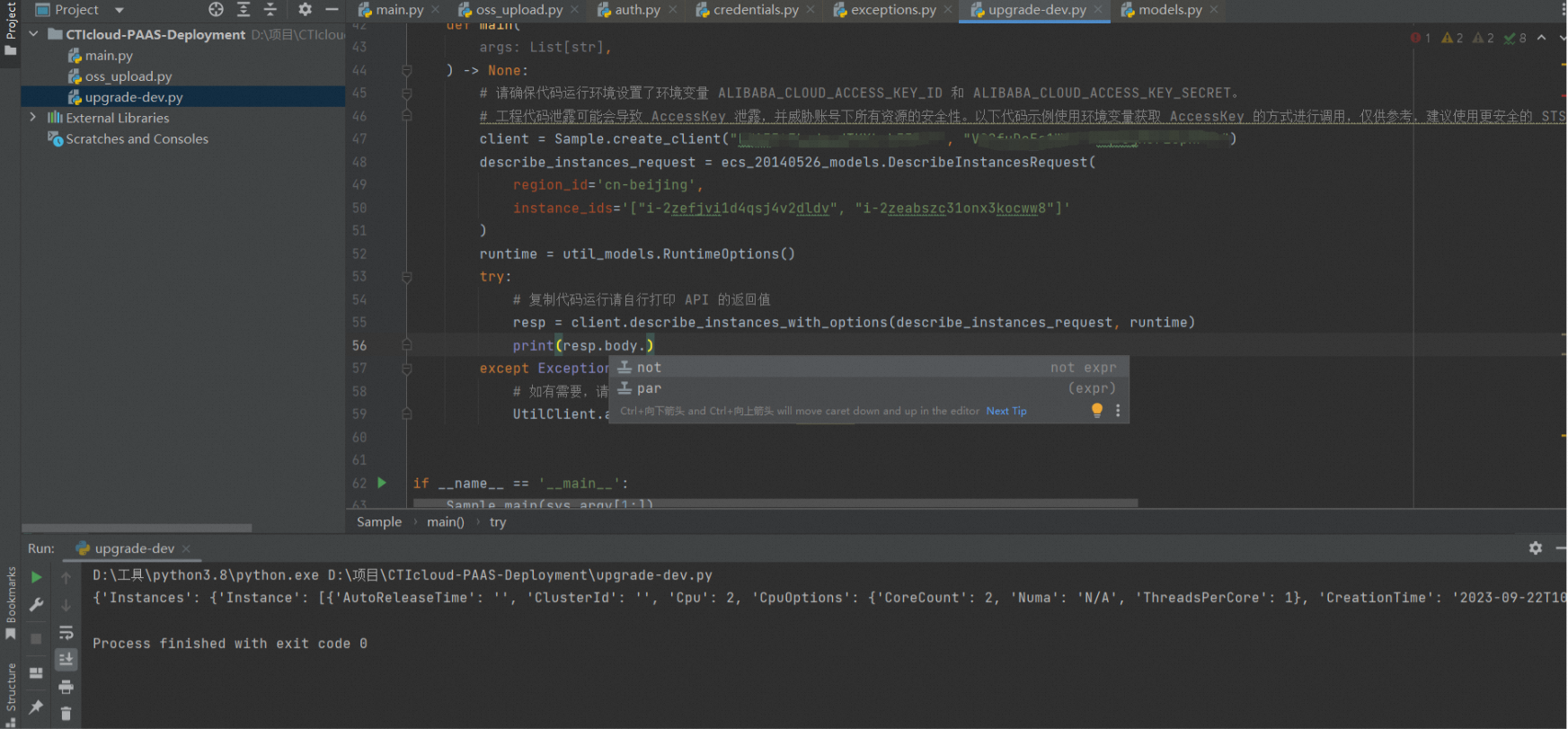This screenshot has width=1568, height=729.
Task: Select main.py in the Project tree
Action: coord(109,56)
